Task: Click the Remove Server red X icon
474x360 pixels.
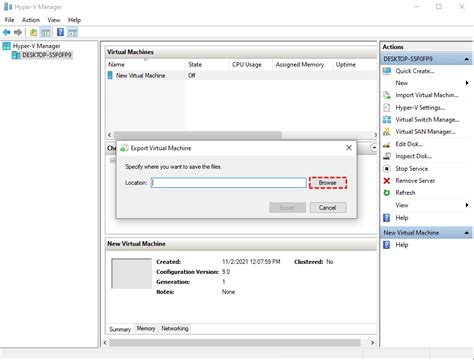Action: (387, 181)
